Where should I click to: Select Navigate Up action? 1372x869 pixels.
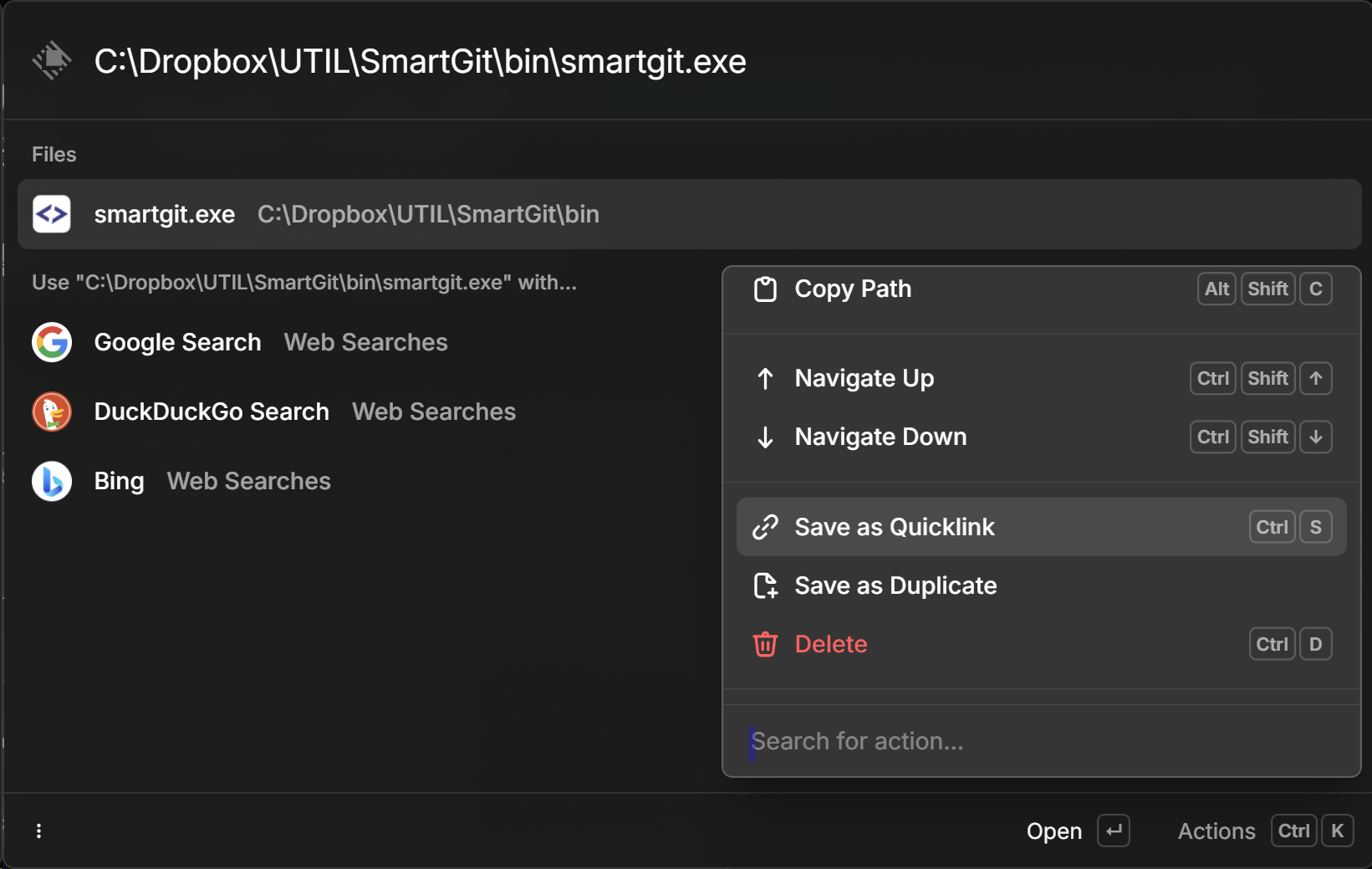point(1042,378)
